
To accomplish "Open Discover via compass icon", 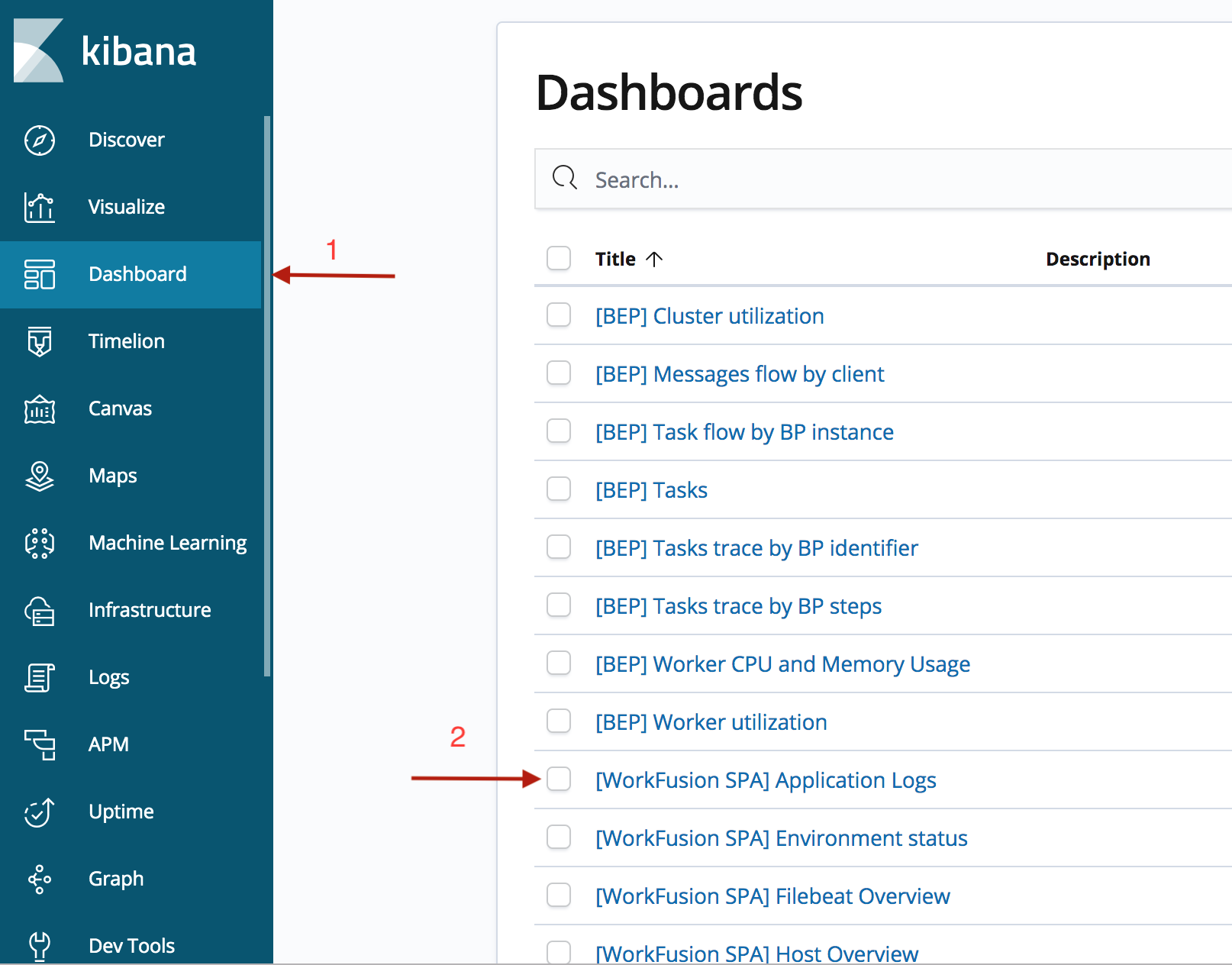I will point(40,140).
